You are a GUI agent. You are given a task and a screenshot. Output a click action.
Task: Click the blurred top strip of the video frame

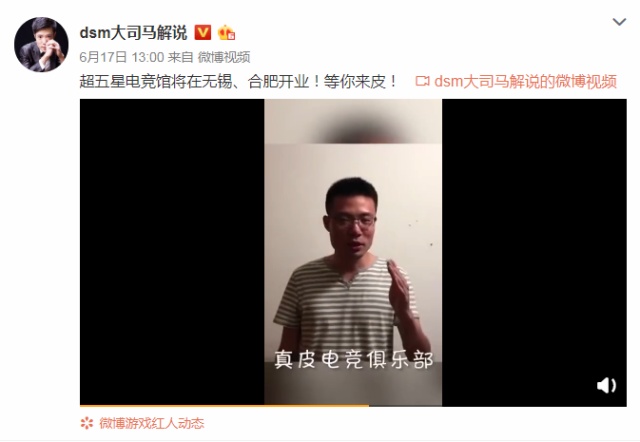point(353,121)
